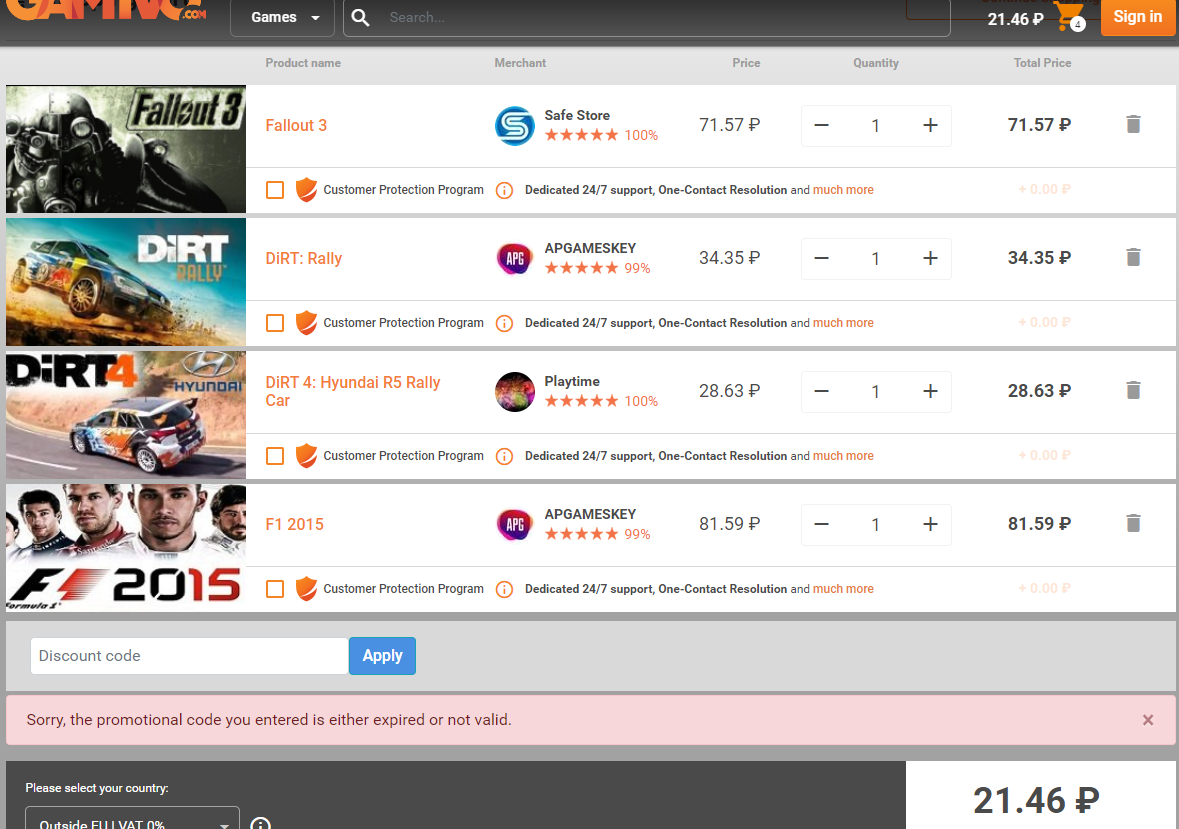The width and height of the screenshot is (1179, 829).
Task: Increase DiRT: Rally quantity
Action: (930, 259)
